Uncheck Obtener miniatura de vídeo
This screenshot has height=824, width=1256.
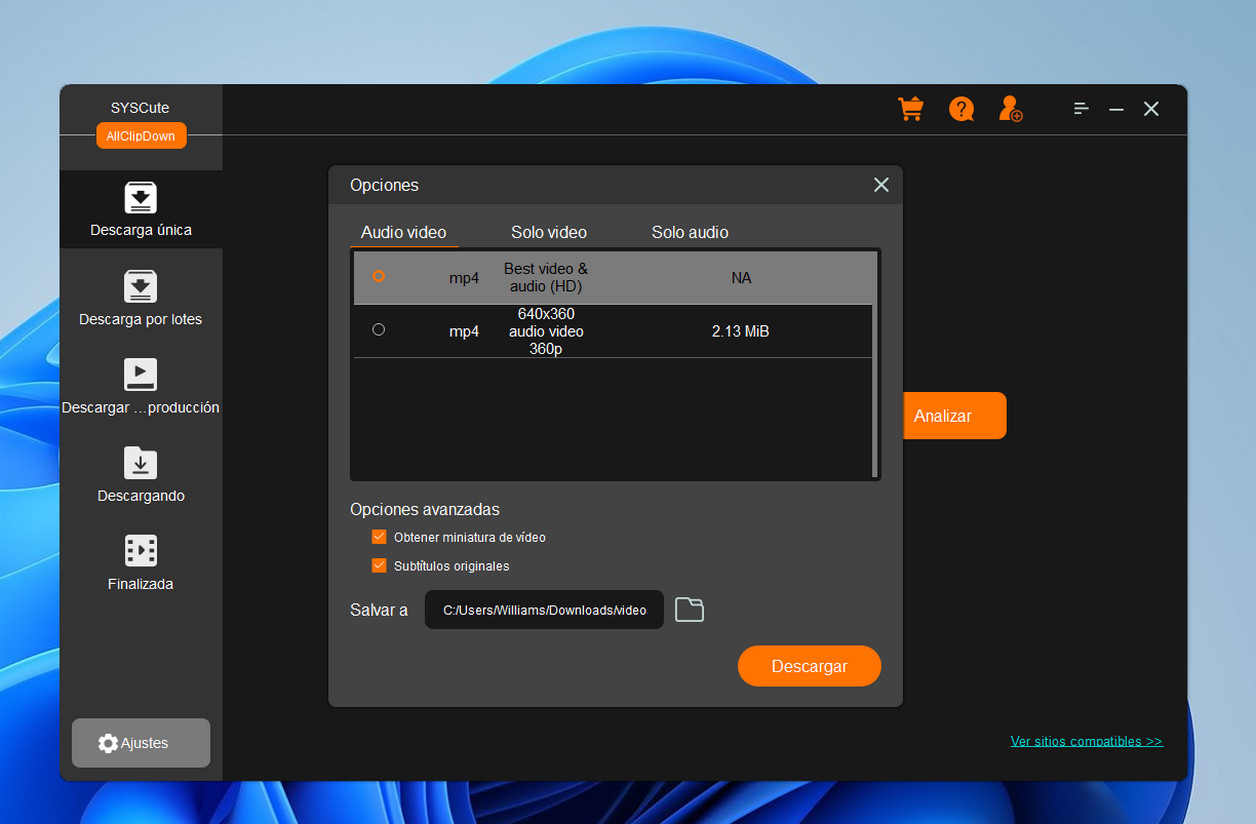[379, 537]
